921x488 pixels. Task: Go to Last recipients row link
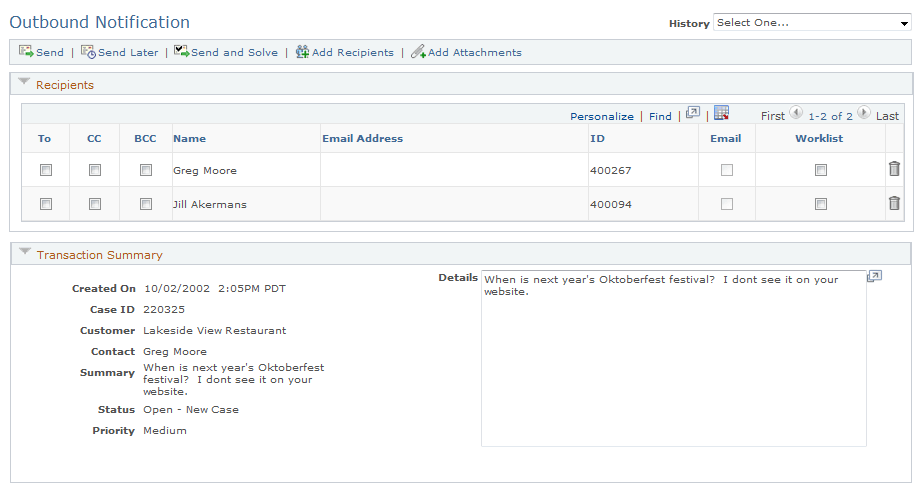pos(887,116)
